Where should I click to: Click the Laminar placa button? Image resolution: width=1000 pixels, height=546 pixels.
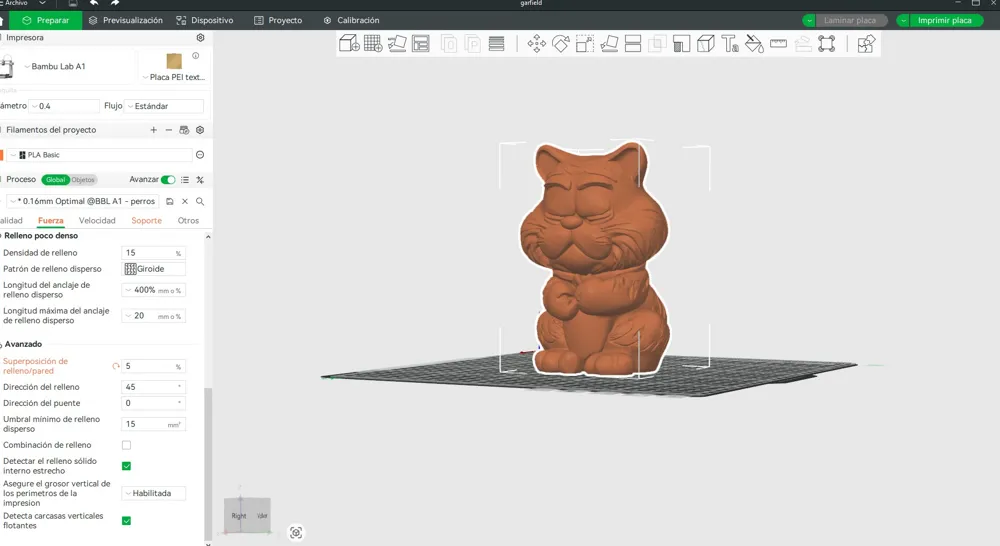[x=849, y=20]
